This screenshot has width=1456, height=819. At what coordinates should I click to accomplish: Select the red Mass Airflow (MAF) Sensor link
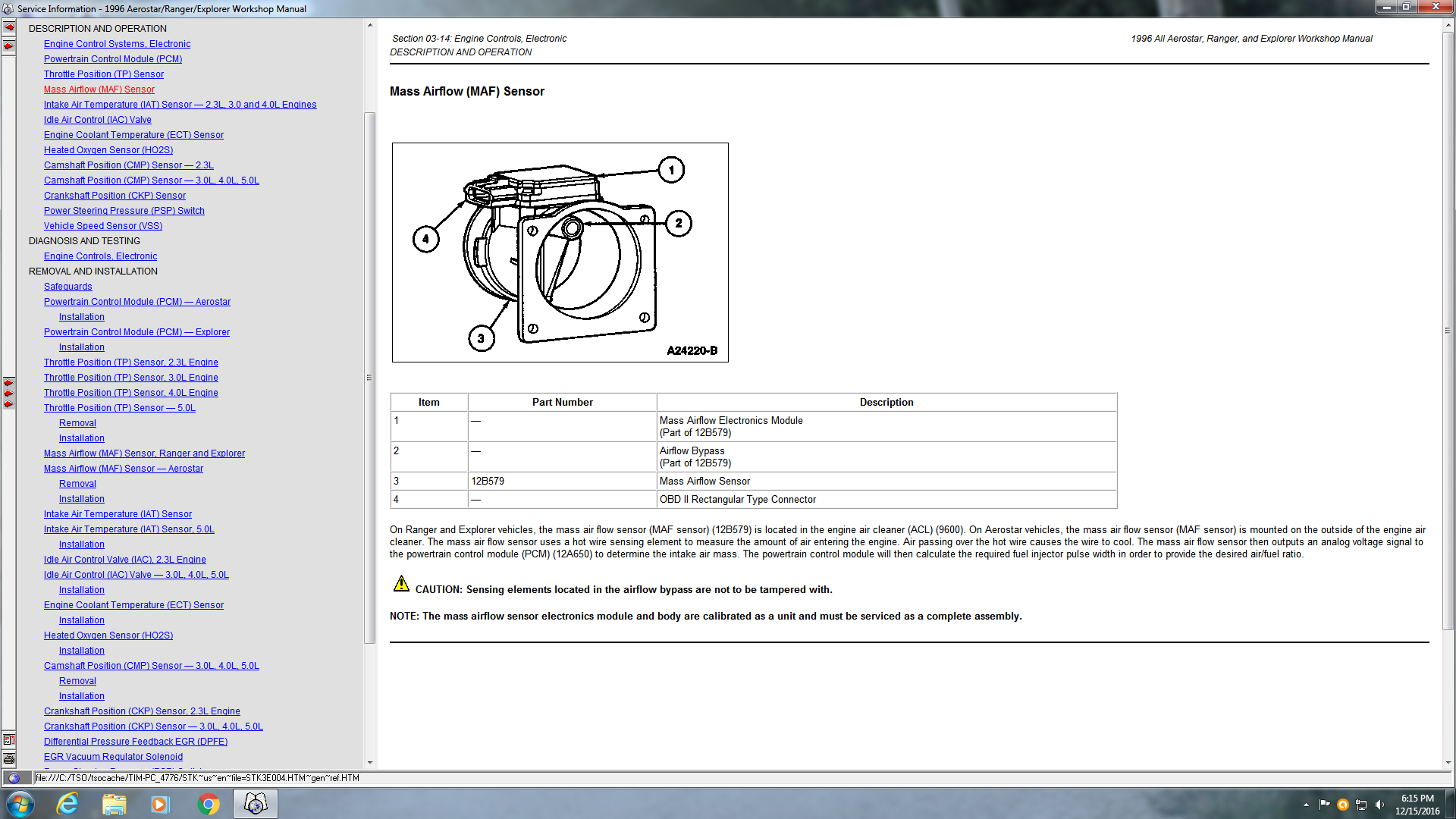[x=99, y=89]
